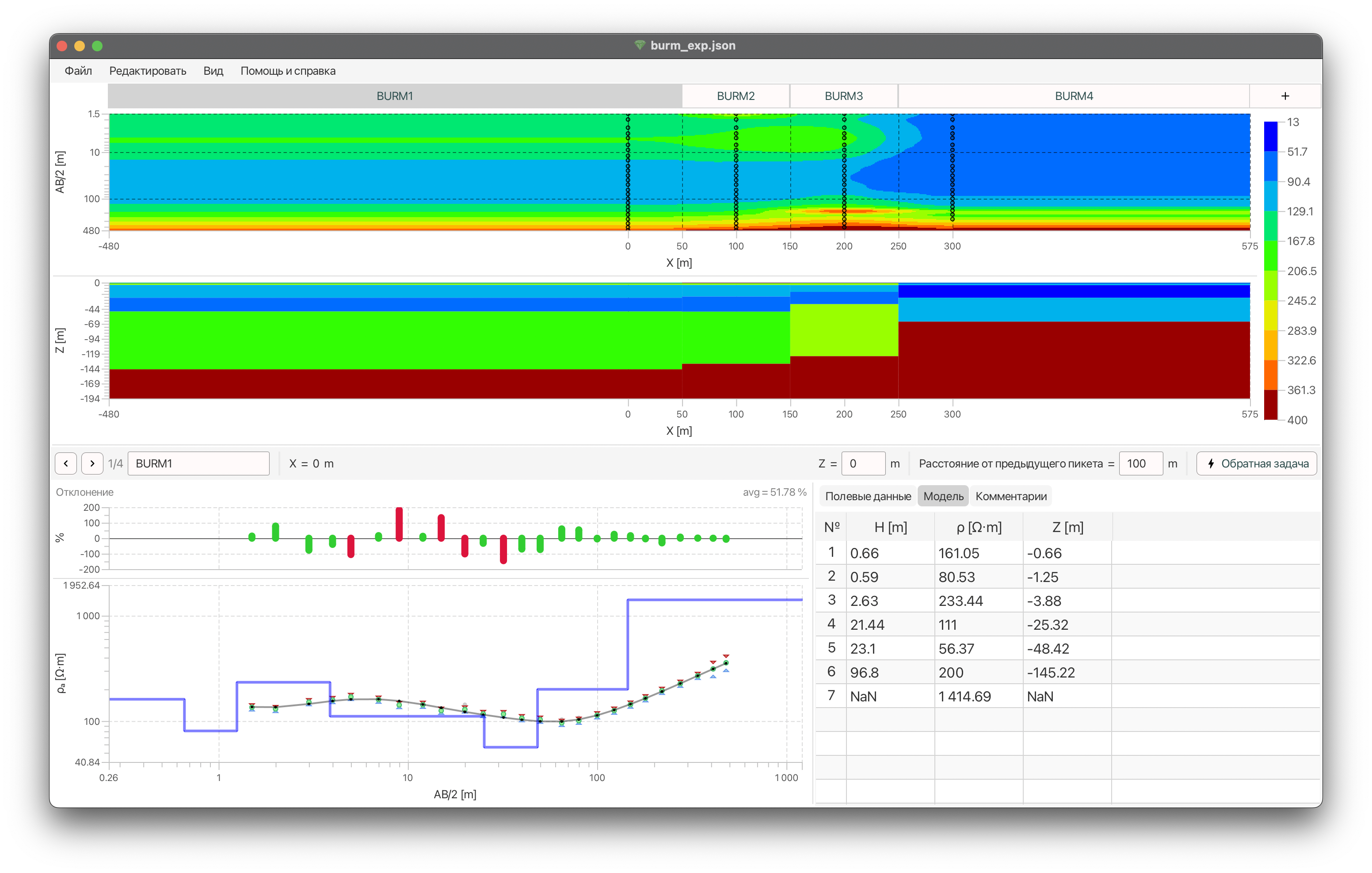Select layer 4 thickness cell 21.44
The height and width of the screenshot is (873, 1372).
pos(890,625)
